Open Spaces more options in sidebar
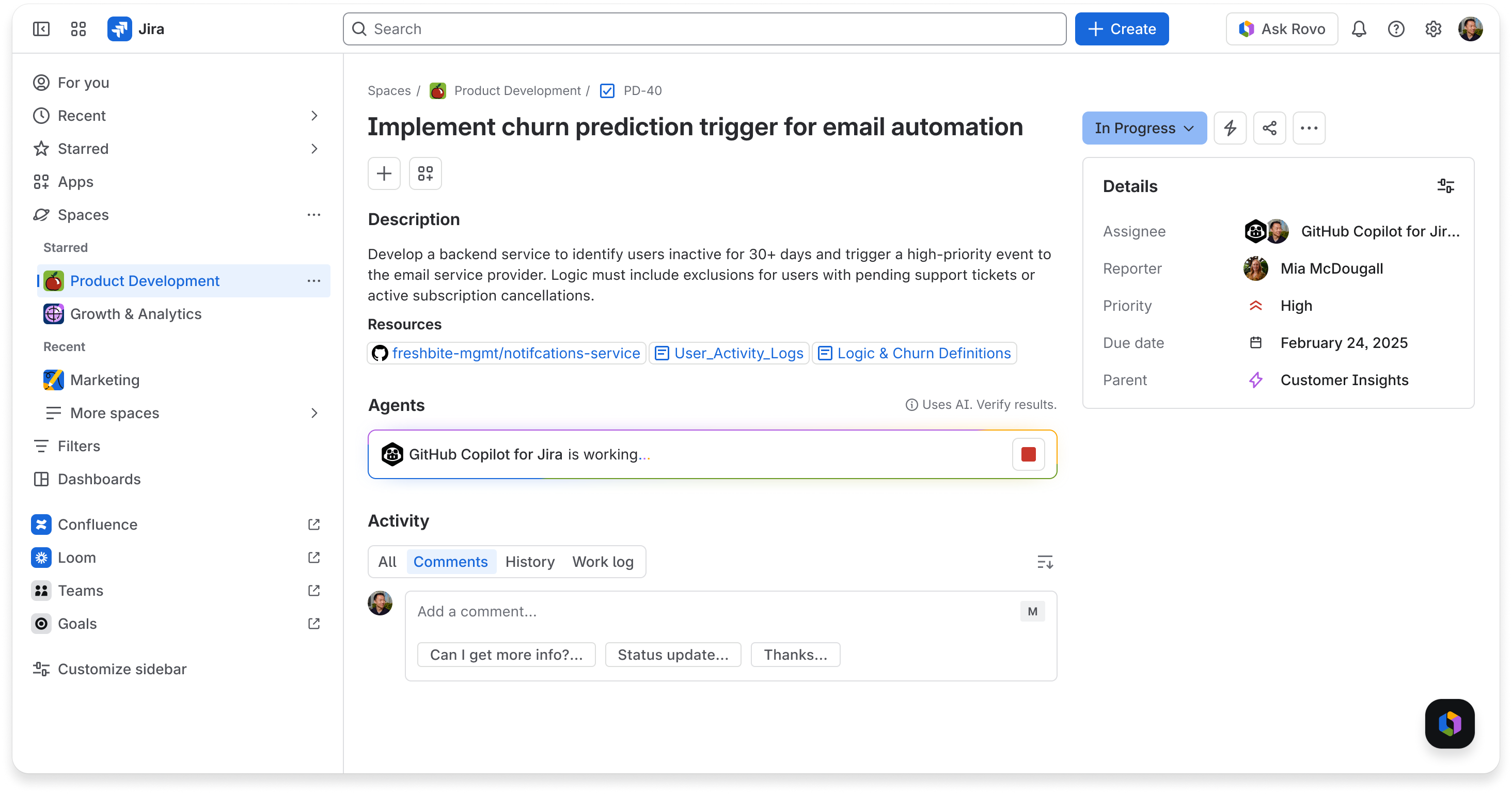Viewport: 1512px width, 794px height. coord(313,215)
